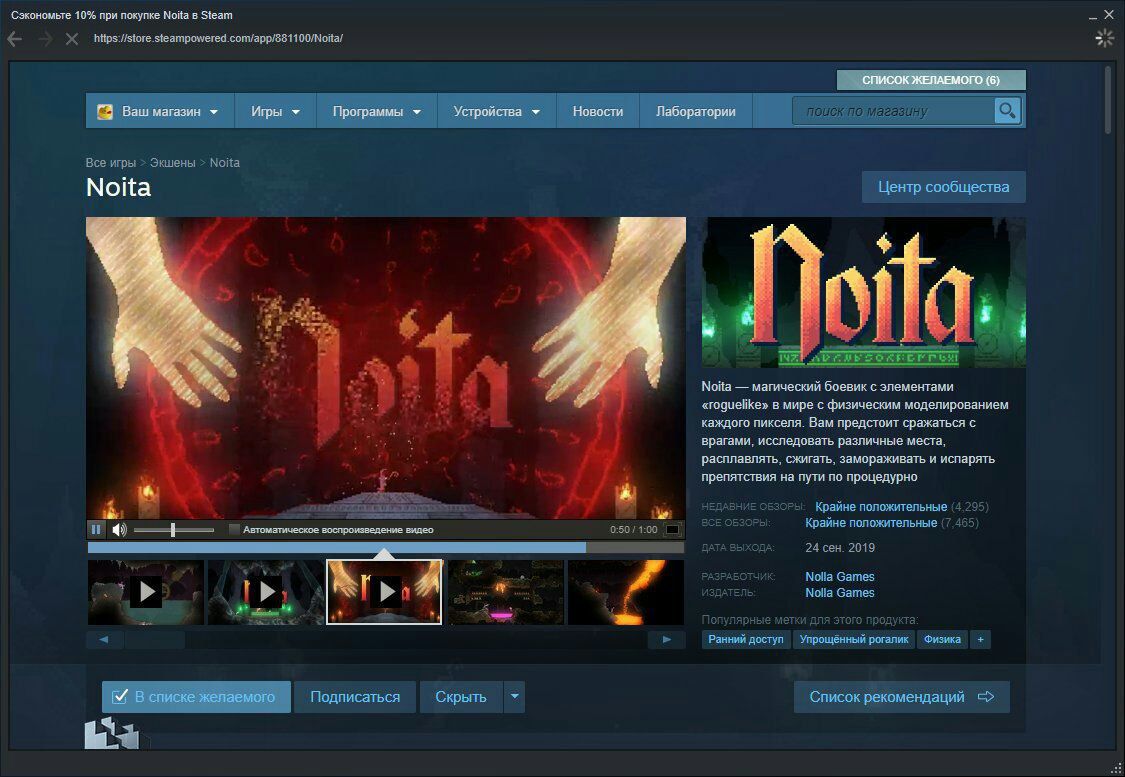
Task: Select the 'Физика' tag
Action: (x=942, y=639)
